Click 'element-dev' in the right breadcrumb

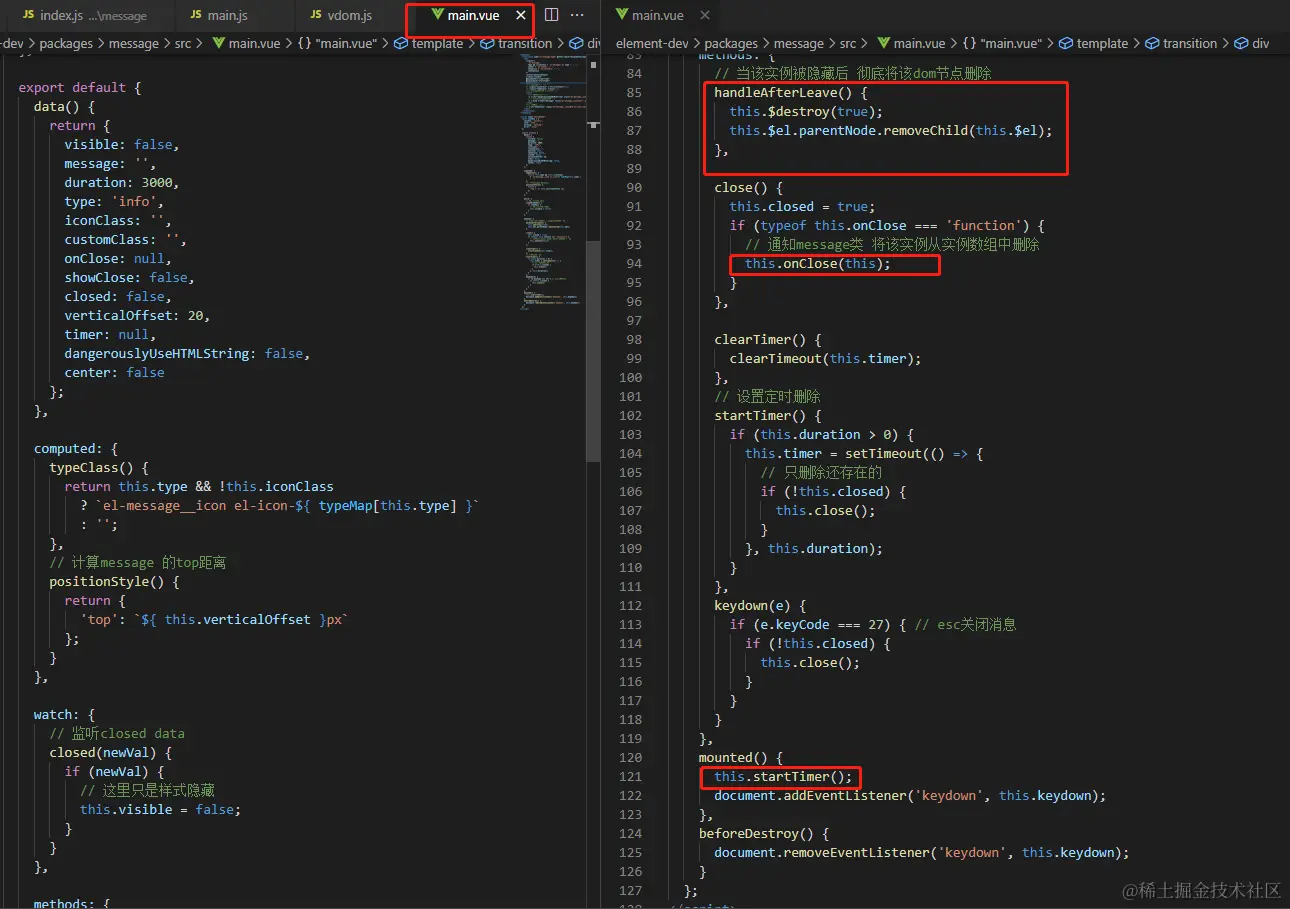pyautogui.click(x=651, y=44)
